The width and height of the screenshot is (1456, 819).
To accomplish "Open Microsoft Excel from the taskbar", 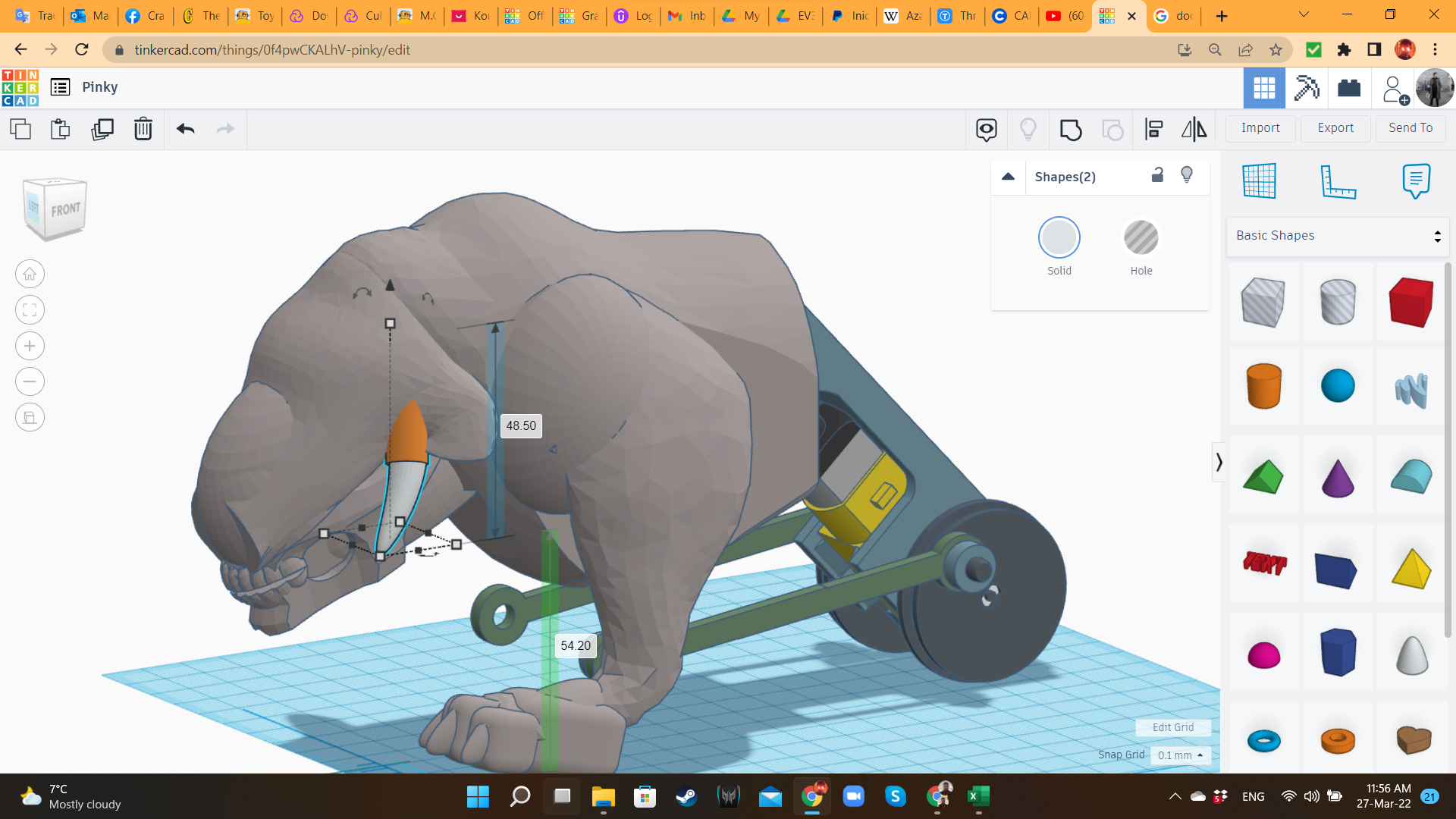I will [x=978, y=796].
